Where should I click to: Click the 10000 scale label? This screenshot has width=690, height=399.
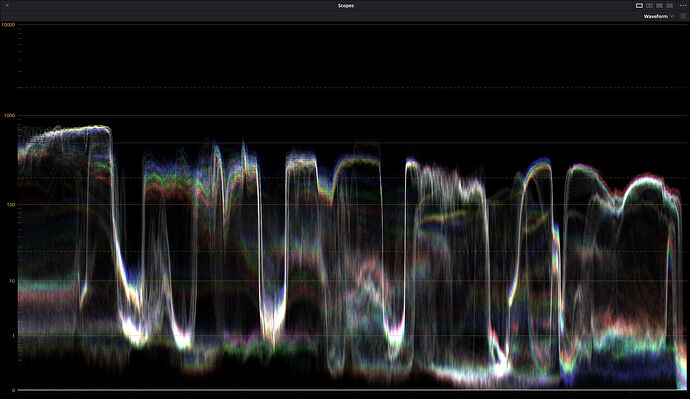(8, 25)
